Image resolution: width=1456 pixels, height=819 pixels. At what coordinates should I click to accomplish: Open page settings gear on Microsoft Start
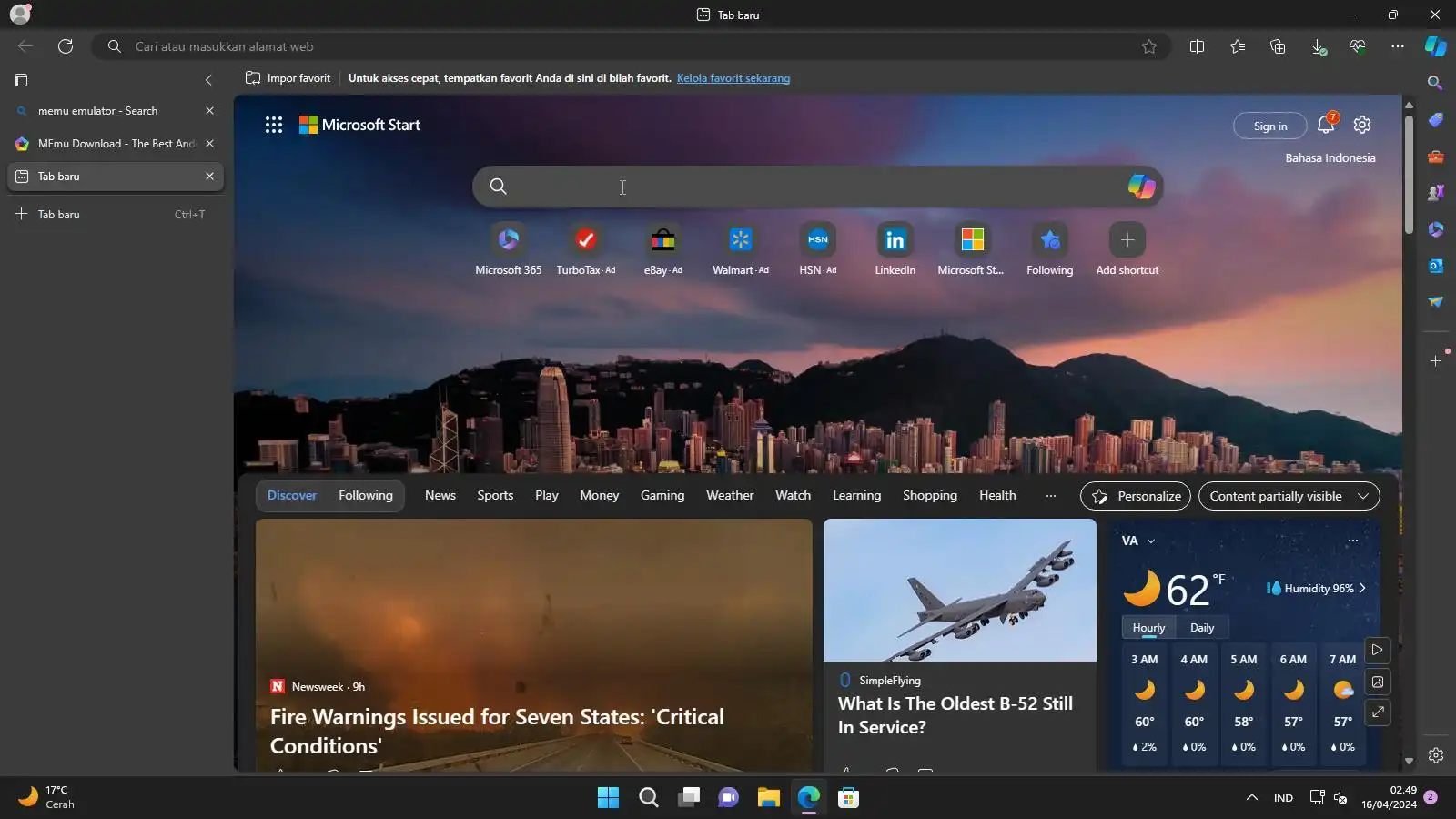[1362, 125]
